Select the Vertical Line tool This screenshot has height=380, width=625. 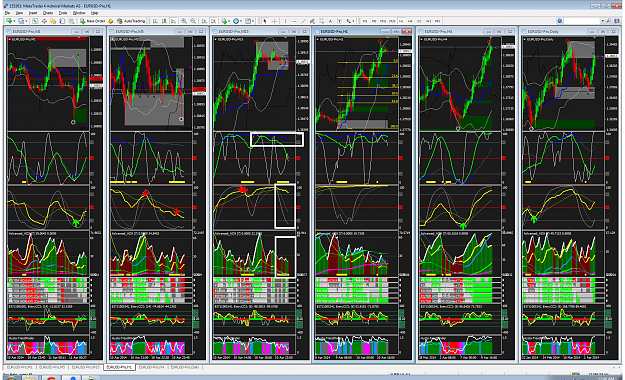285,21
